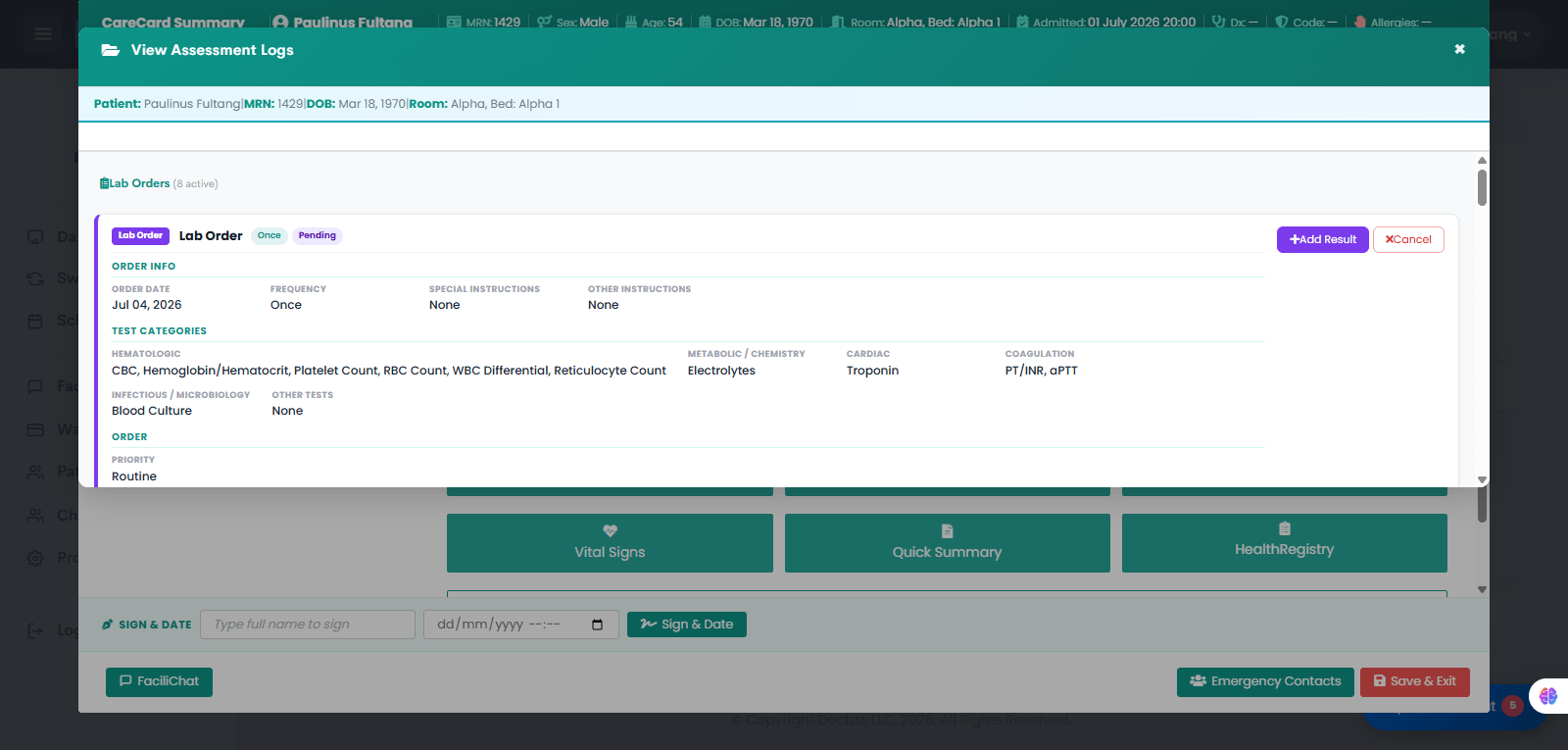
Task: Click the Sign & Date button
Action: (x=686, y=625)
